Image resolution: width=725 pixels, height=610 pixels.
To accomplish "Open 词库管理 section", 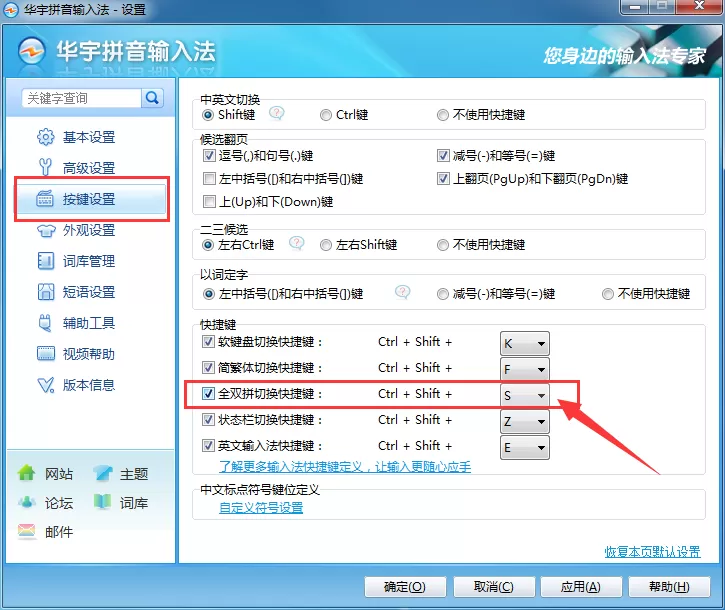I will (x=89, y=261).
